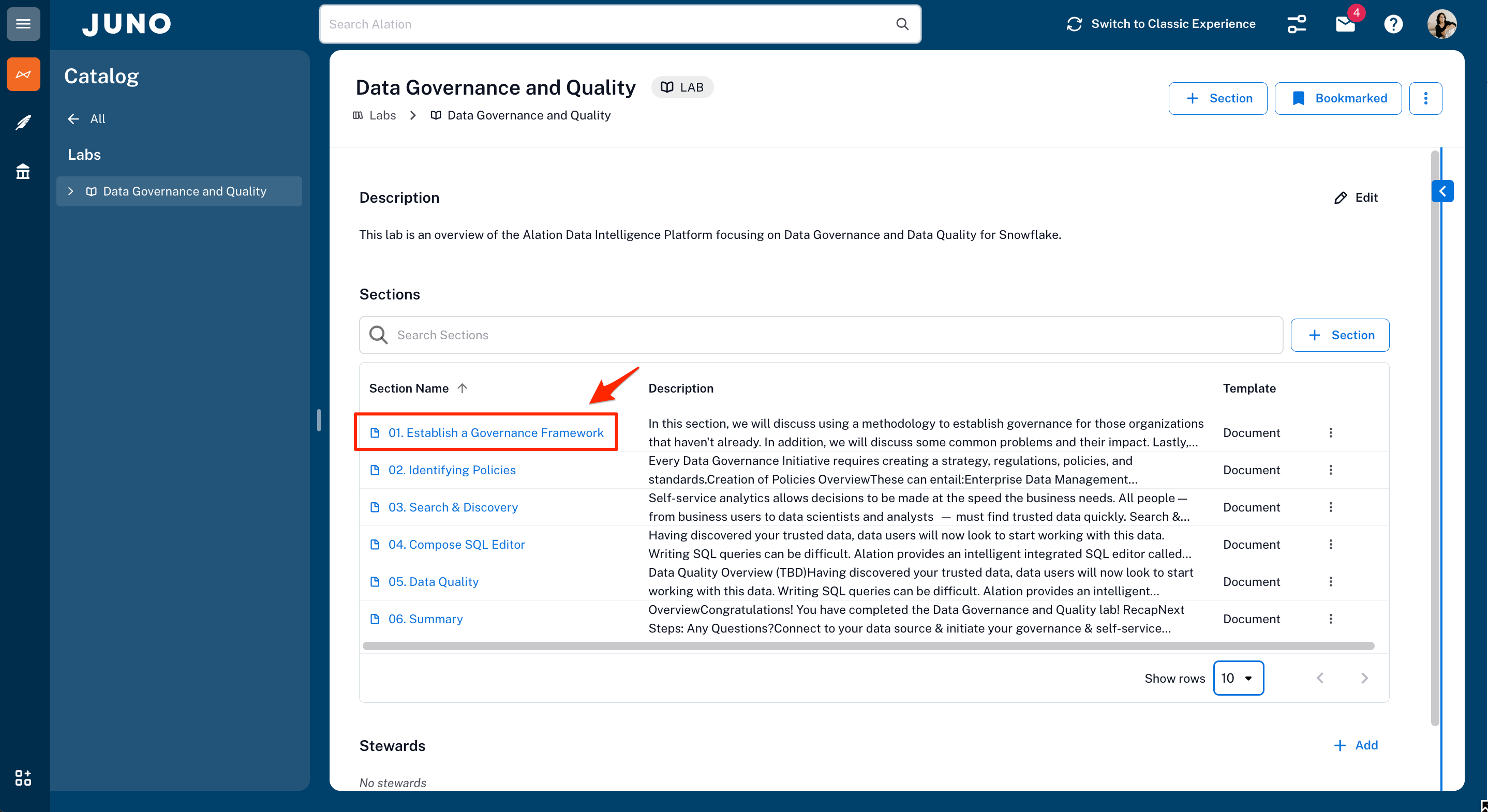Open the add apps grid icon
1488x812 pixels.
click(x=23, y=777)
